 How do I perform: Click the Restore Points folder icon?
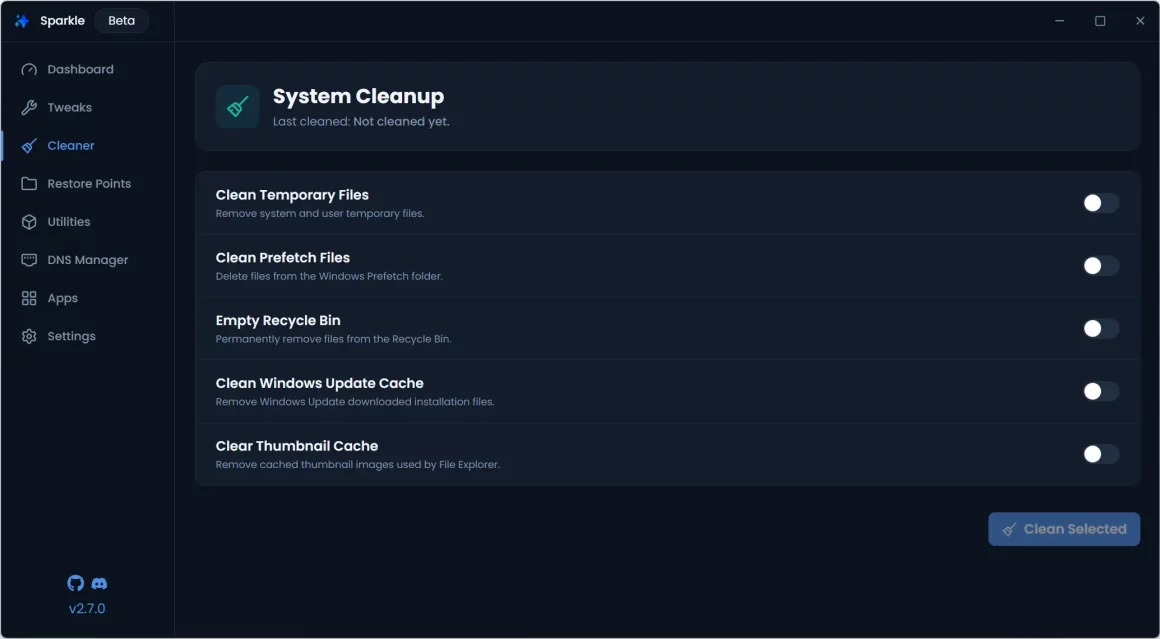[29, 184]
